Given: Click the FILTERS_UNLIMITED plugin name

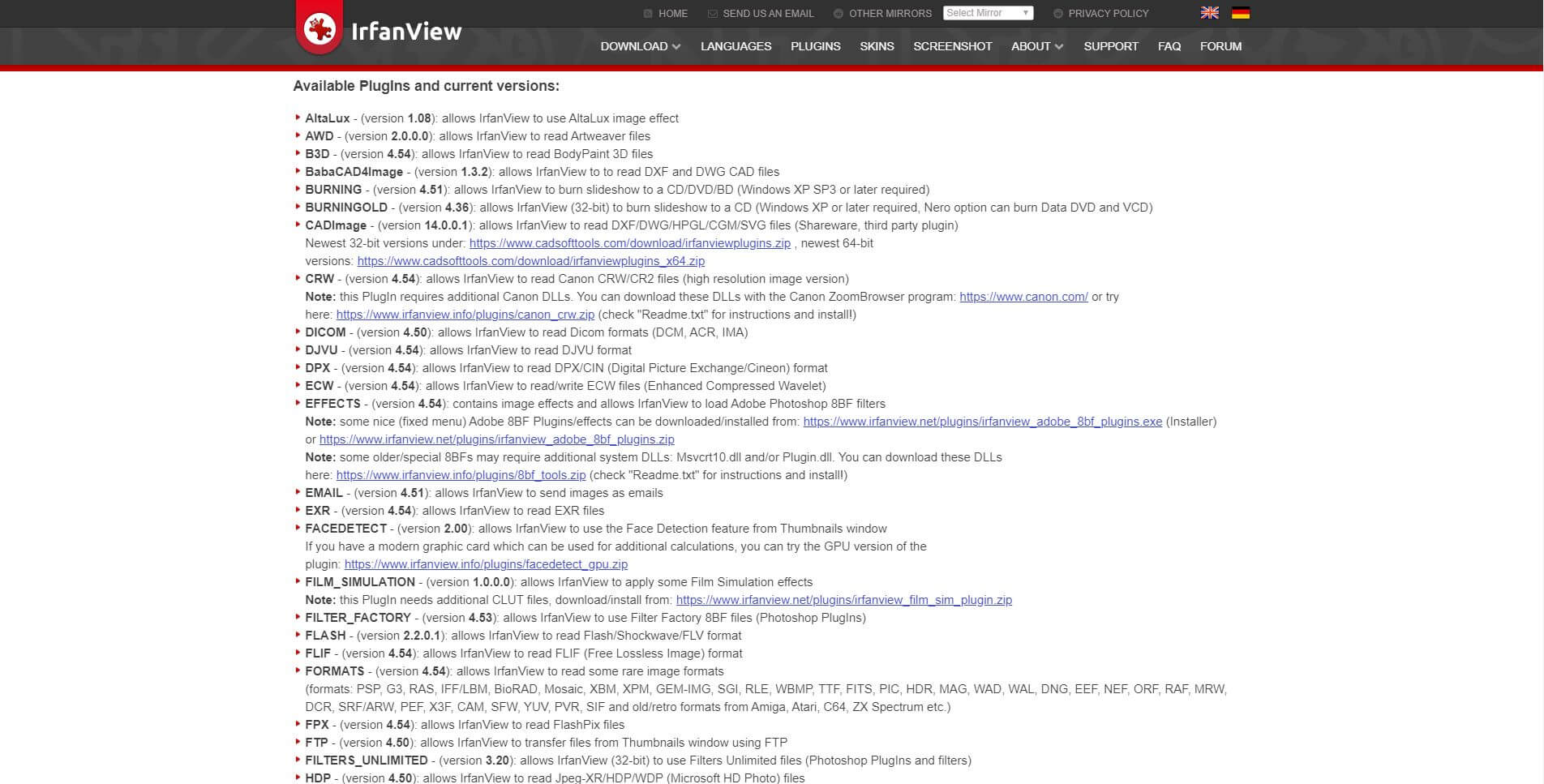Looking at the screenshot, I should pyautogui.click(x=366, y=760).
